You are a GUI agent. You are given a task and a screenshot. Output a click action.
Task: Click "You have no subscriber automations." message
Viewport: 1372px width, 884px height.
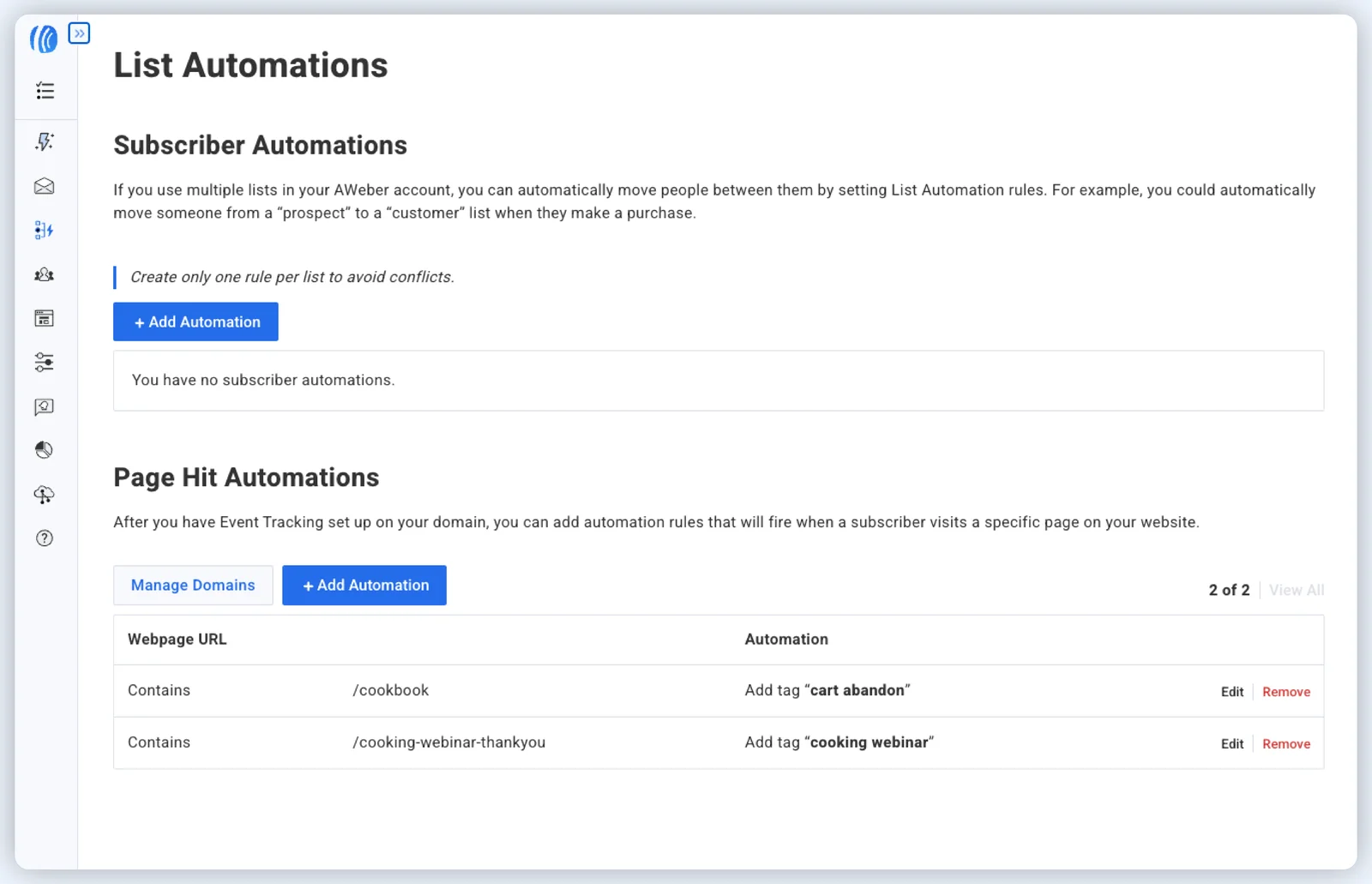tap(263, 380)
